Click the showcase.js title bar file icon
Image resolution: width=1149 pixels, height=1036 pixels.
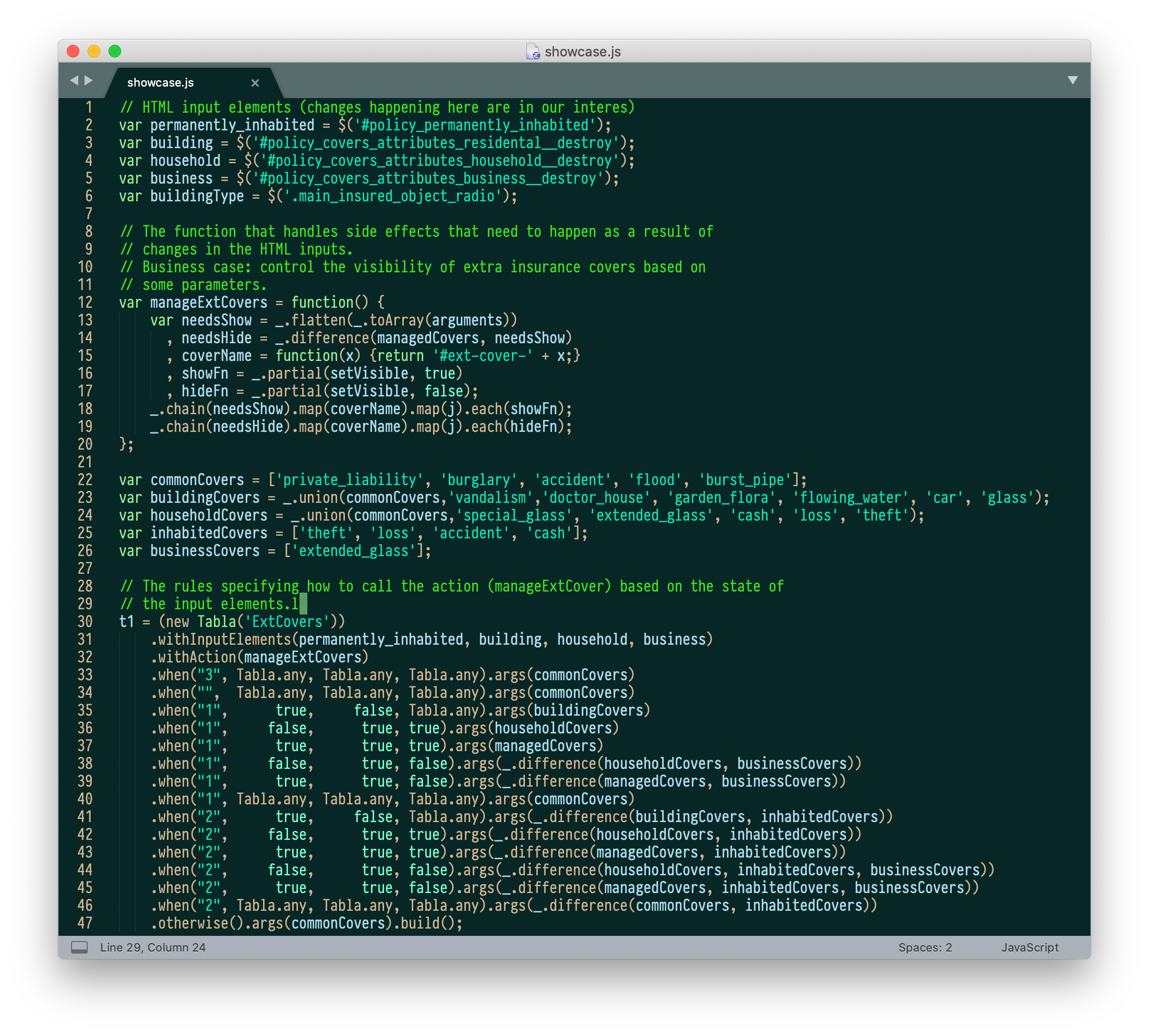coord(532,51)
